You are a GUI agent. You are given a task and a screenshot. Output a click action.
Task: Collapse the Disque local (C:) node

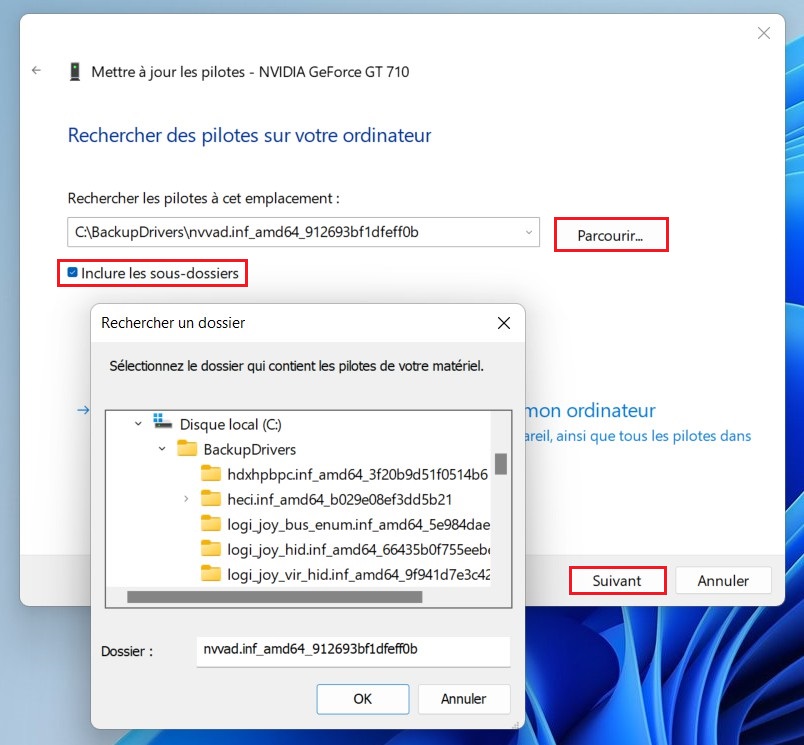[x=138, y=424]
